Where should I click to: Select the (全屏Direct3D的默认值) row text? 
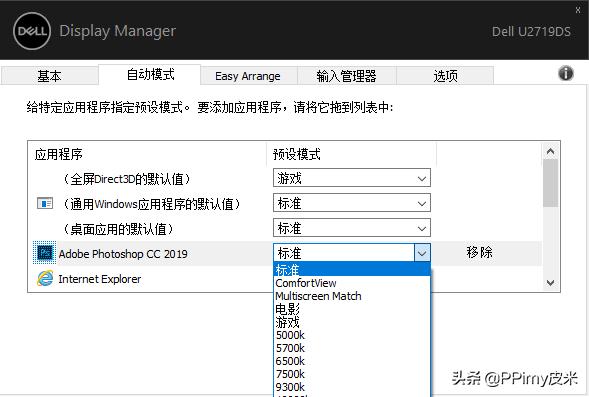127,179
